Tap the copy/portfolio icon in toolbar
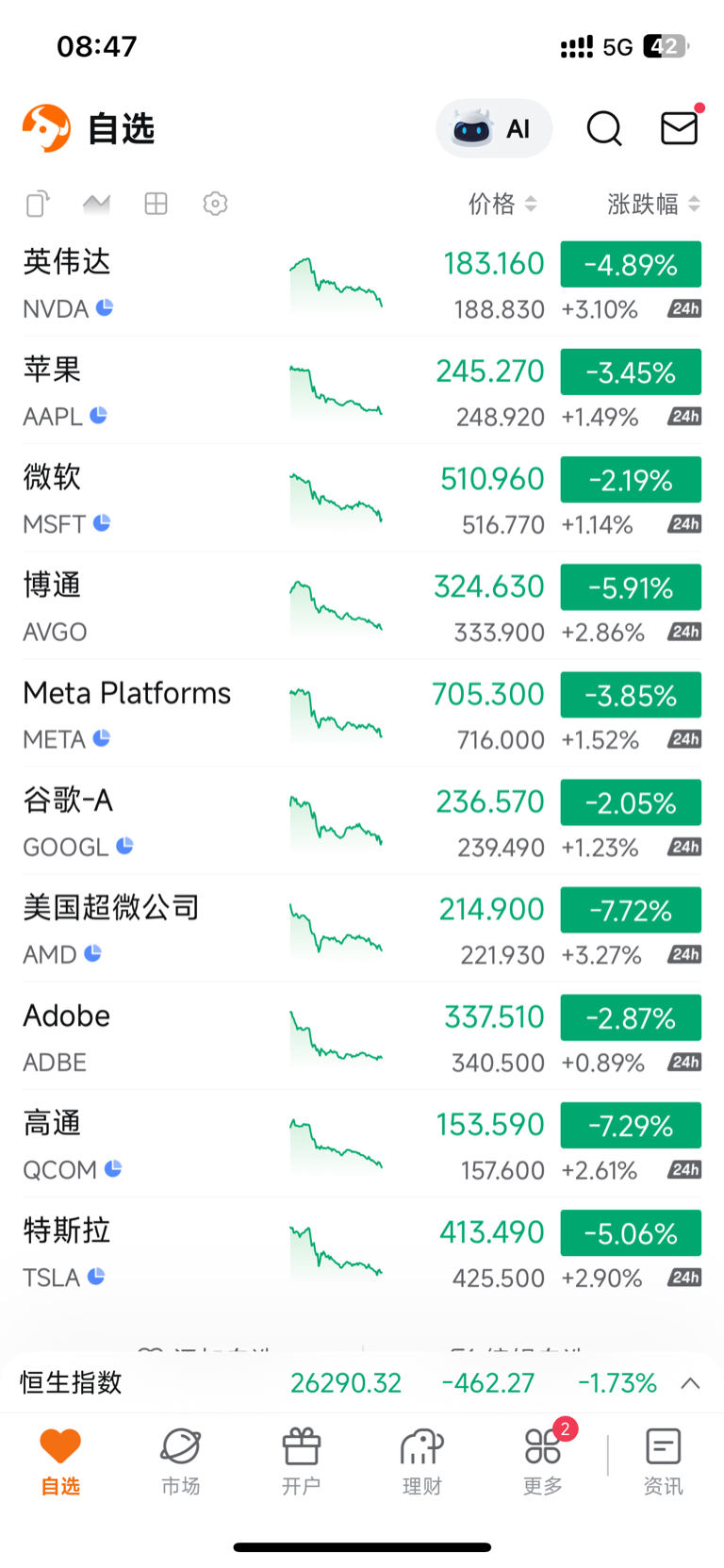Viewport: 724px width, 1568px height. pos(38,204)
